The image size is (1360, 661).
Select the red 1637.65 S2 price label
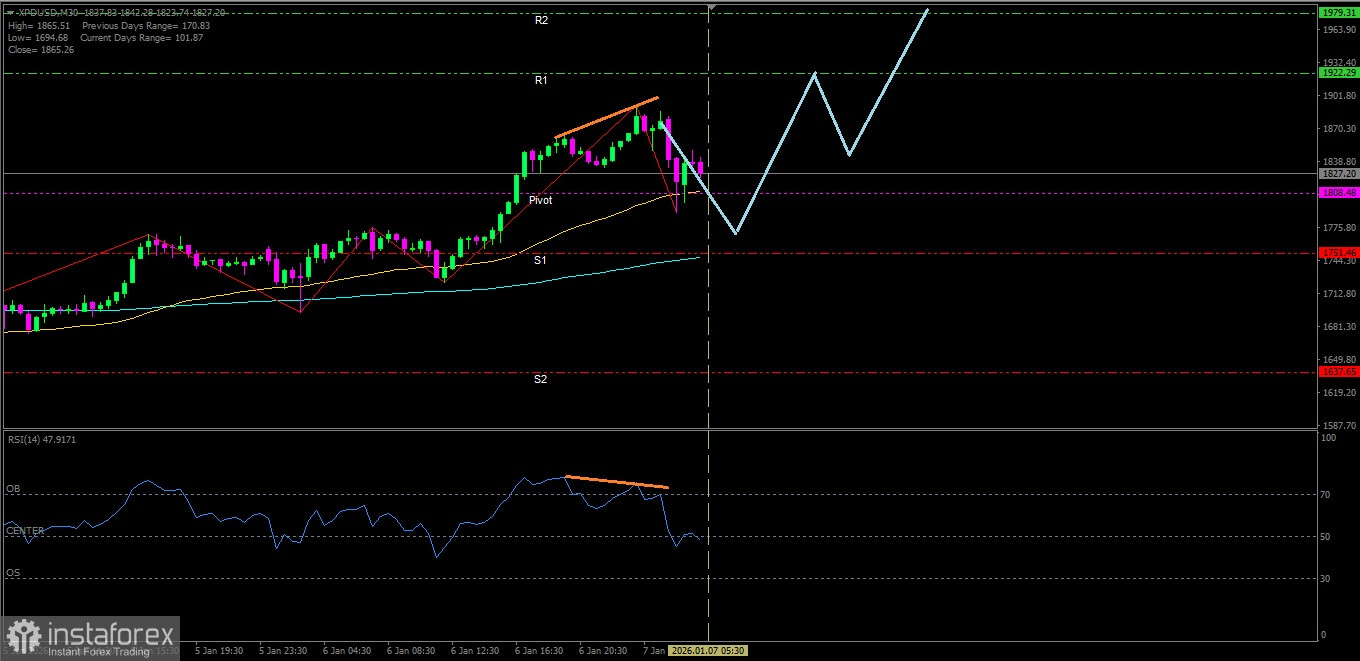1337,372
